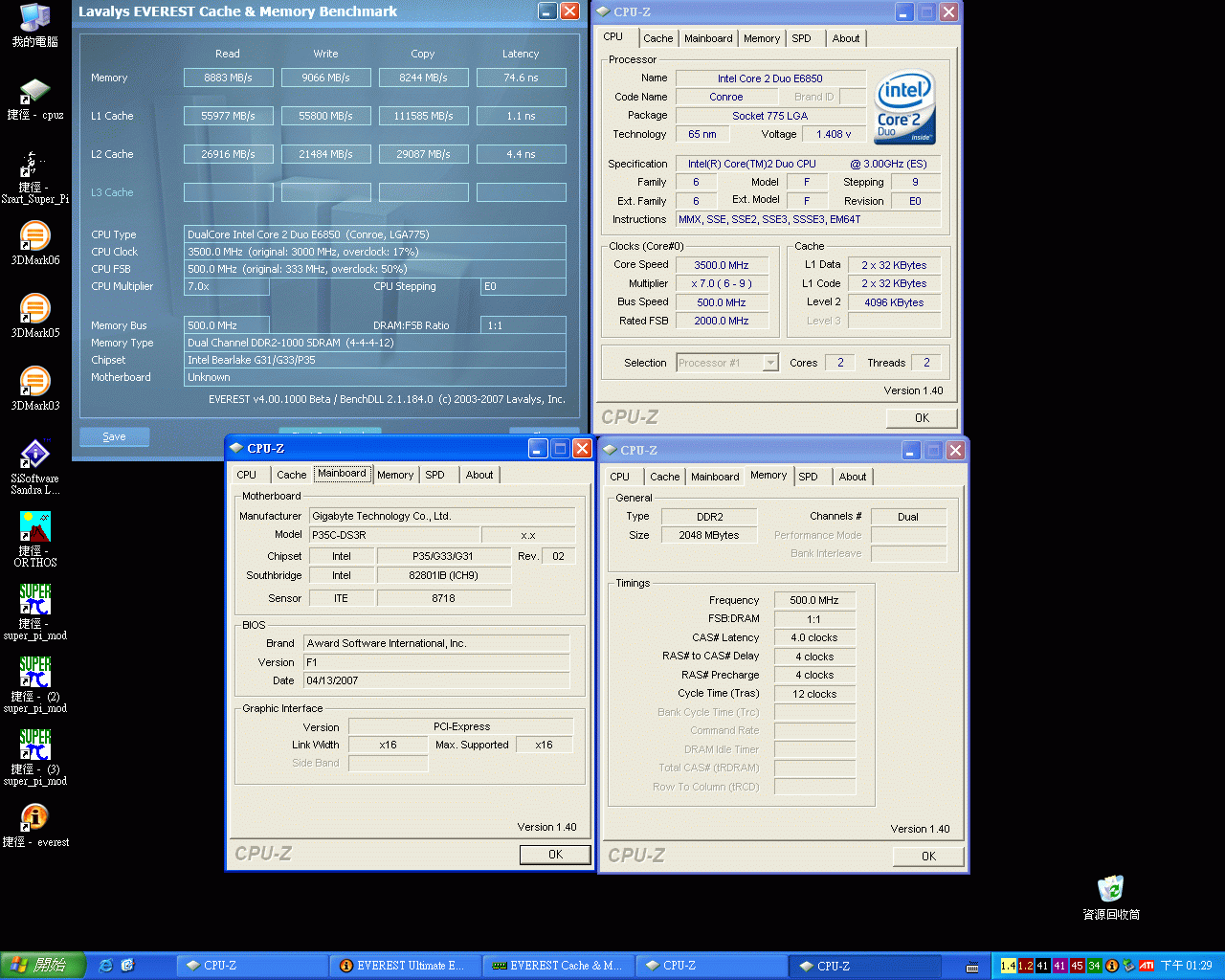Image resolution: width=1225 pixels, height=980 pixels.
Task: Click the Rated FSB value 2000.0 MHz
Action: tap(722, 321)
